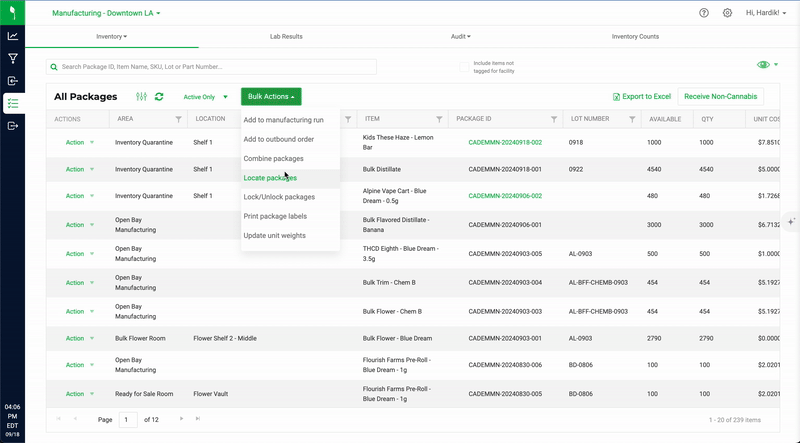This screenshot has width=800, height=443.
Task: Click the filter icon left of Item header
Action: click(x=348, y=119)
